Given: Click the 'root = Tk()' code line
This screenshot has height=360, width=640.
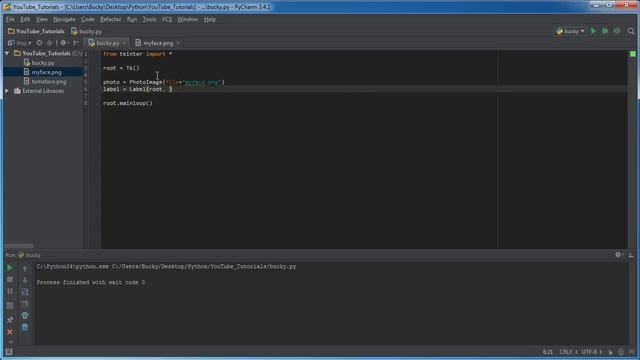Looking at the screenshot, I should 121,68.
